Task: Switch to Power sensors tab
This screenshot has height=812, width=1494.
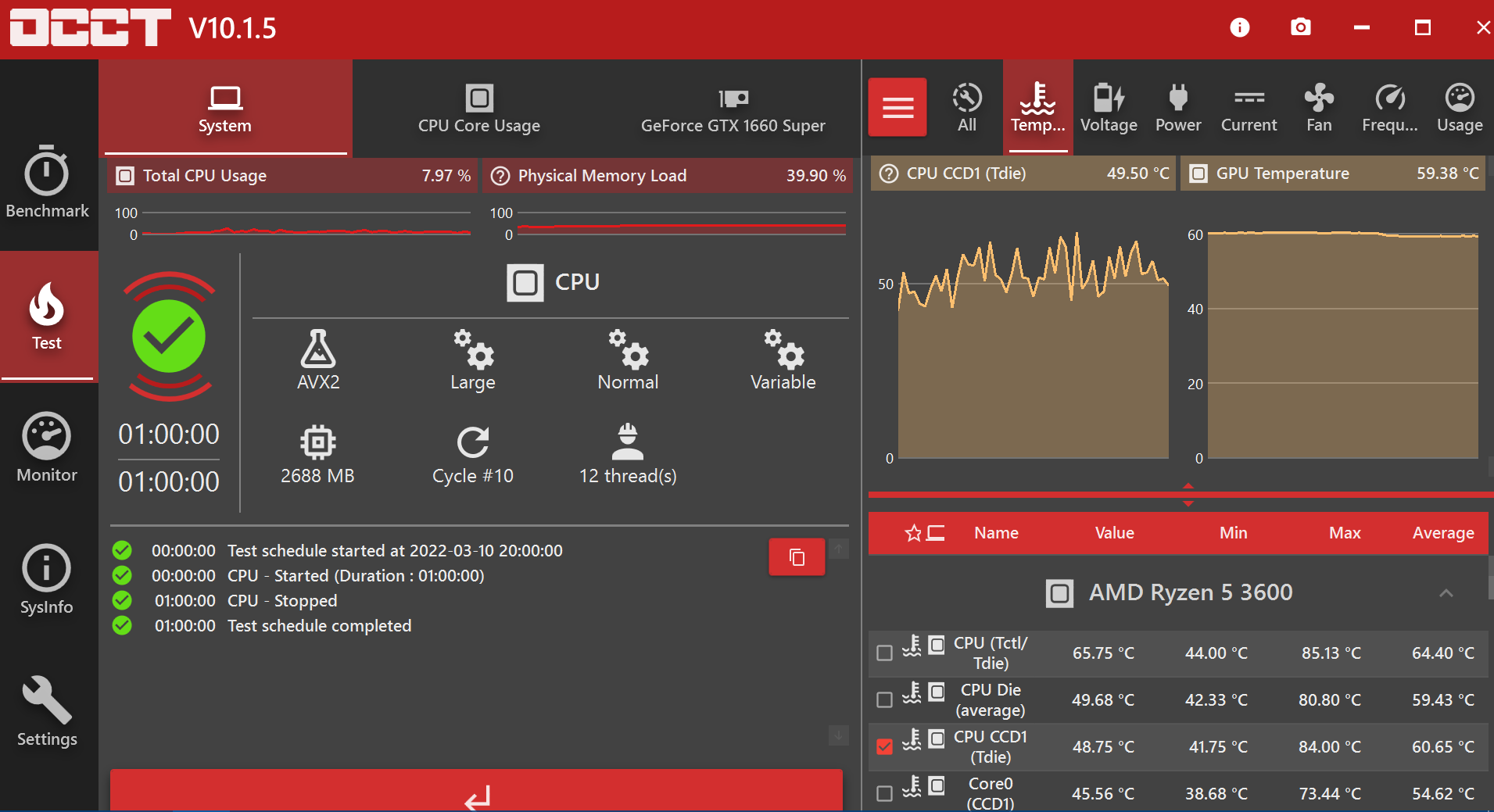Action: pyautogui.click(x=1178, y=107)
